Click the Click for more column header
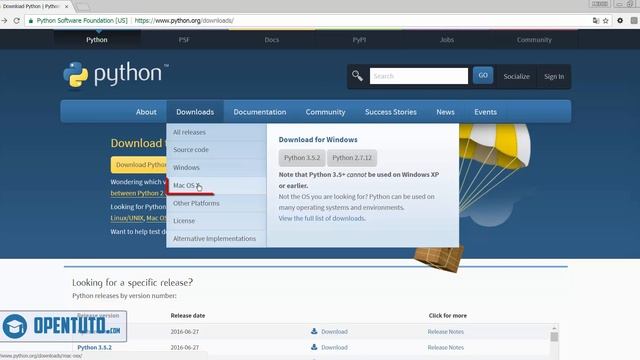The width and height of the screenshot is (640, 360). [x=448, y=316]
